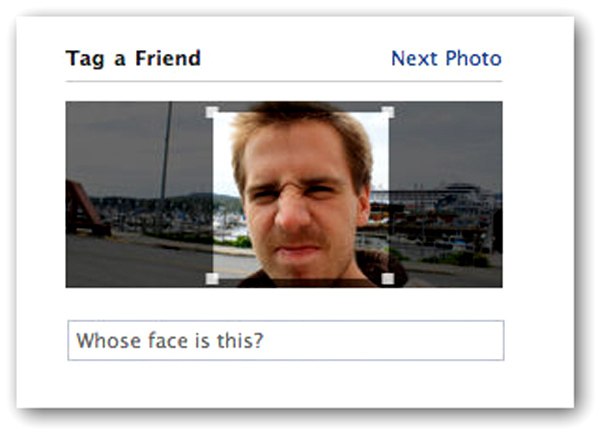This screenshot has height=434, width=600.
Task: Click the bottom-left handle of the face box
Action: (x=212, y=278)
